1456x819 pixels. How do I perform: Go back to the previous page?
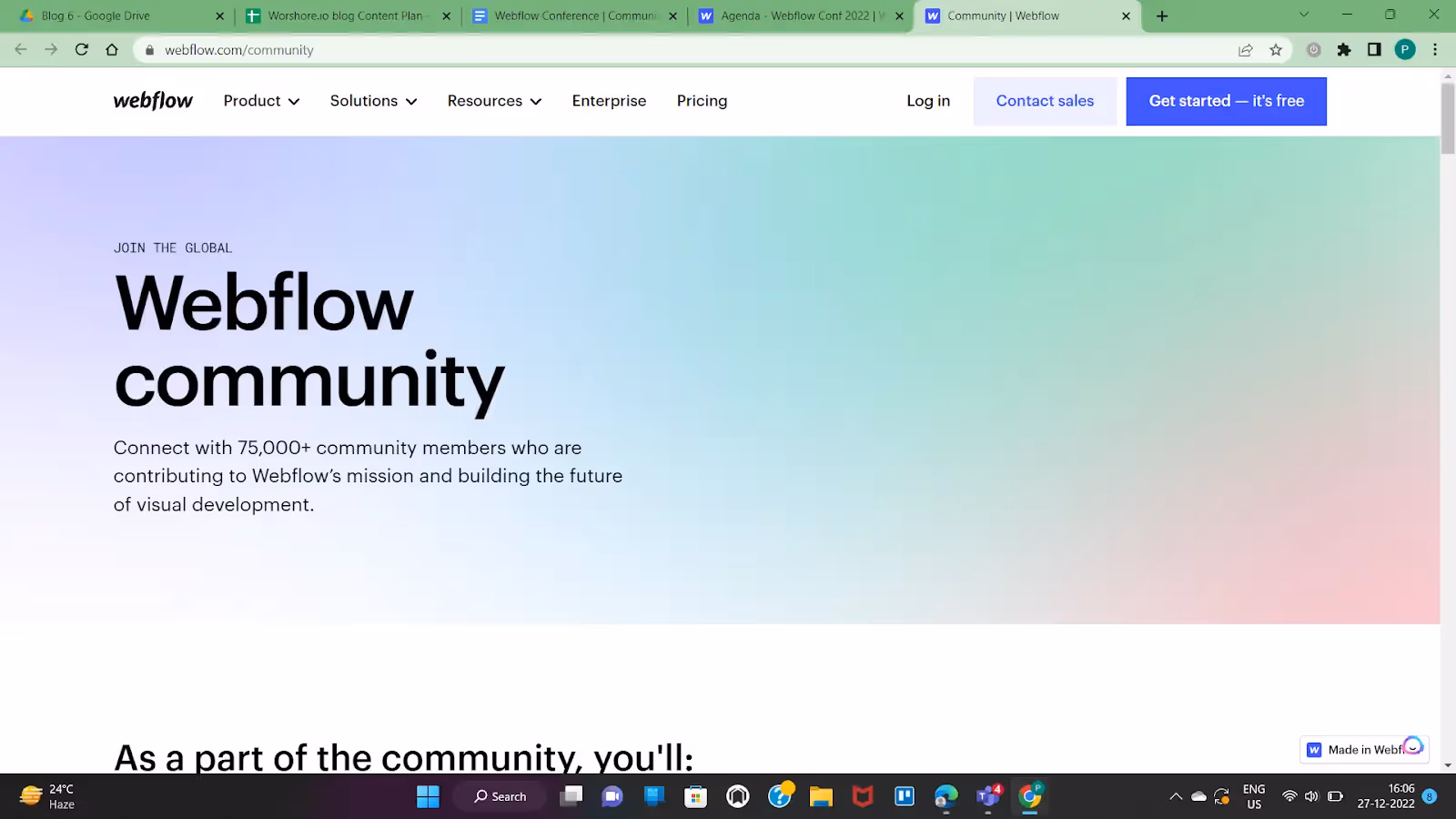tap(21, 50)
